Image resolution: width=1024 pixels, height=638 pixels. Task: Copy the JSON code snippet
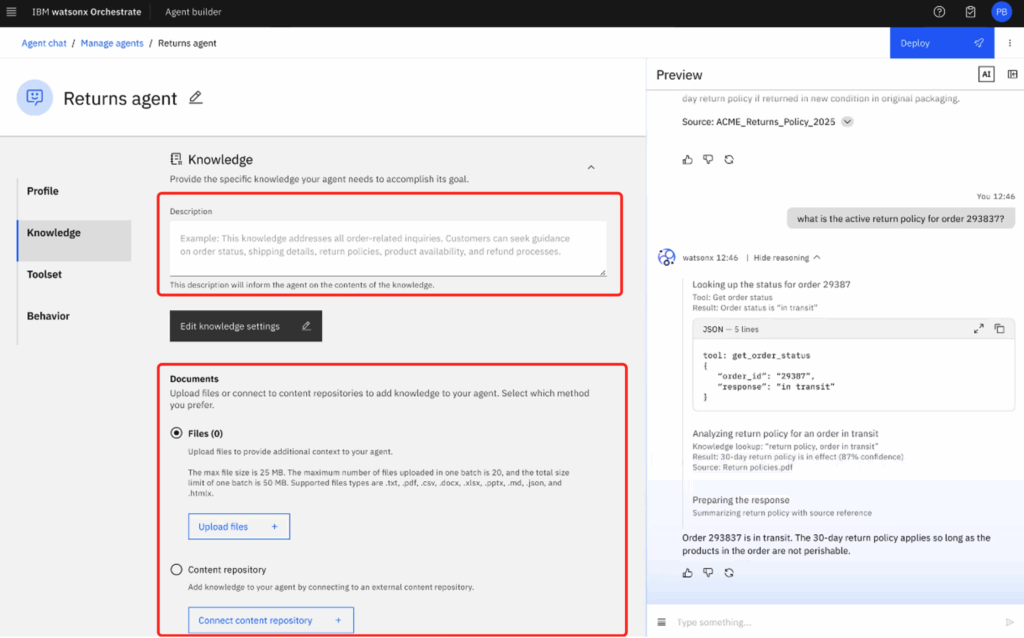(x=998, y=329)
